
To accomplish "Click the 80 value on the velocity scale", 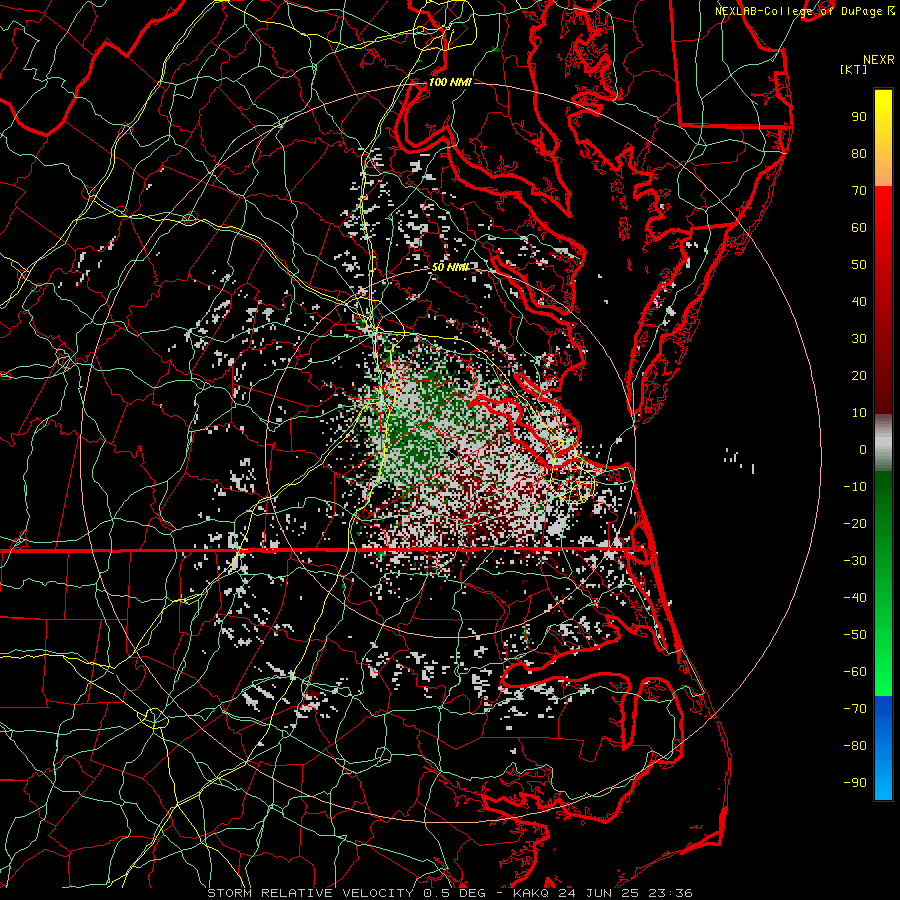I will point(859,154).
